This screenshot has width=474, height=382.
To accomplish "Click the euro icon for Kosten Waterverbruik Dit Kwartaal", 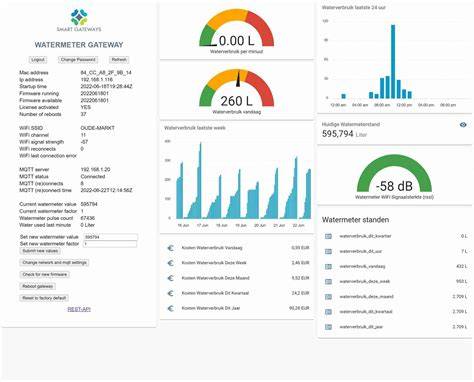I will tap(171, 293).
